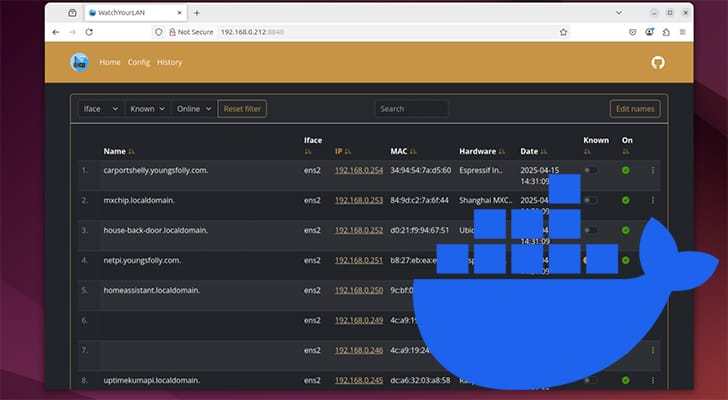The image size is (728, 400).
Task: Click the tab history icon left of the WatchYourLAN tab
Action: (72, 13)
